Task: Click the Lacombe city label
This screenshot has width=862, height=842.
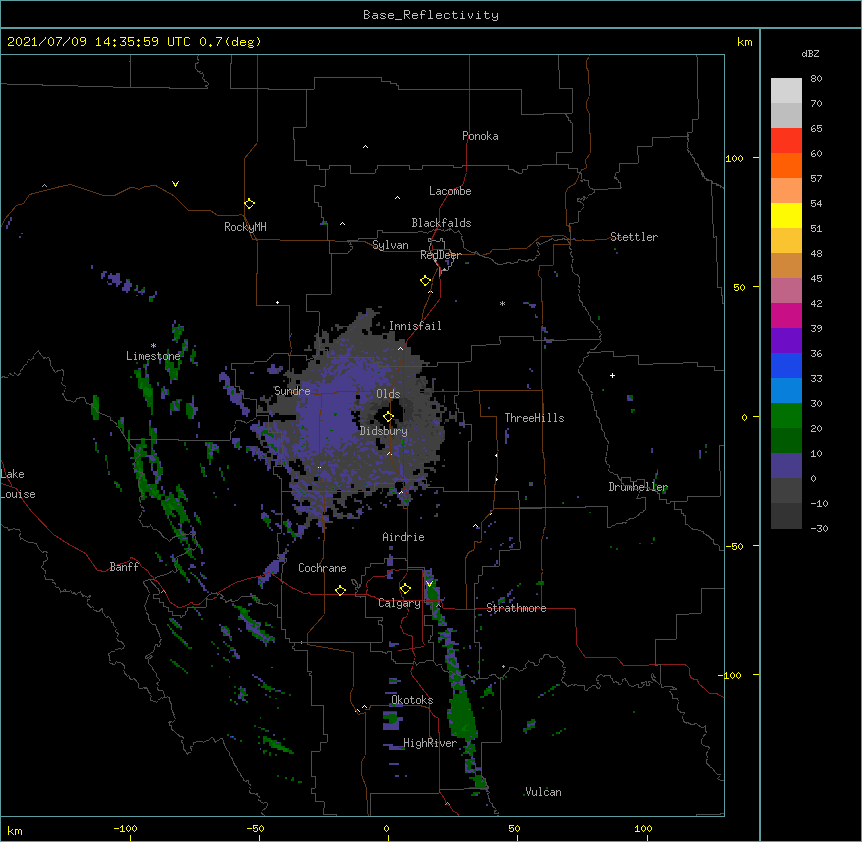Action: [x=450, y=191]
